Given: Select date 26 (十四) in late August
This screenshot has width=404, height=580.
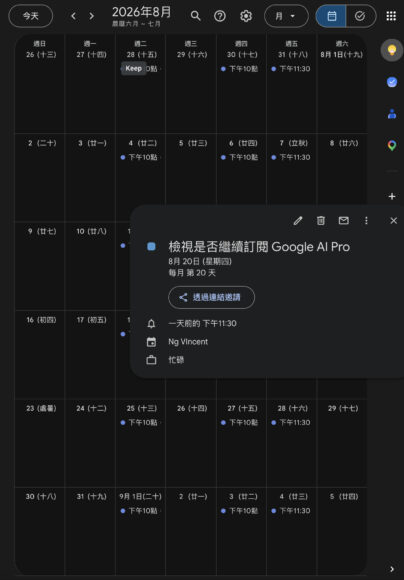Looking at the screenshot, I should click(192, 408).
